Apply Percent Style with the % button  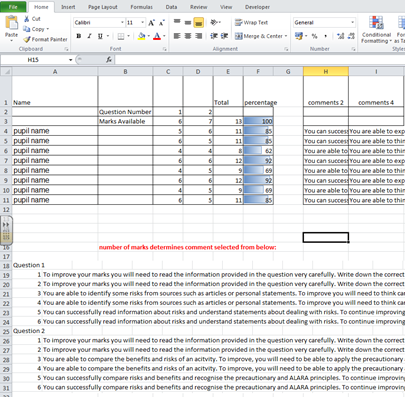click(314, 36)
